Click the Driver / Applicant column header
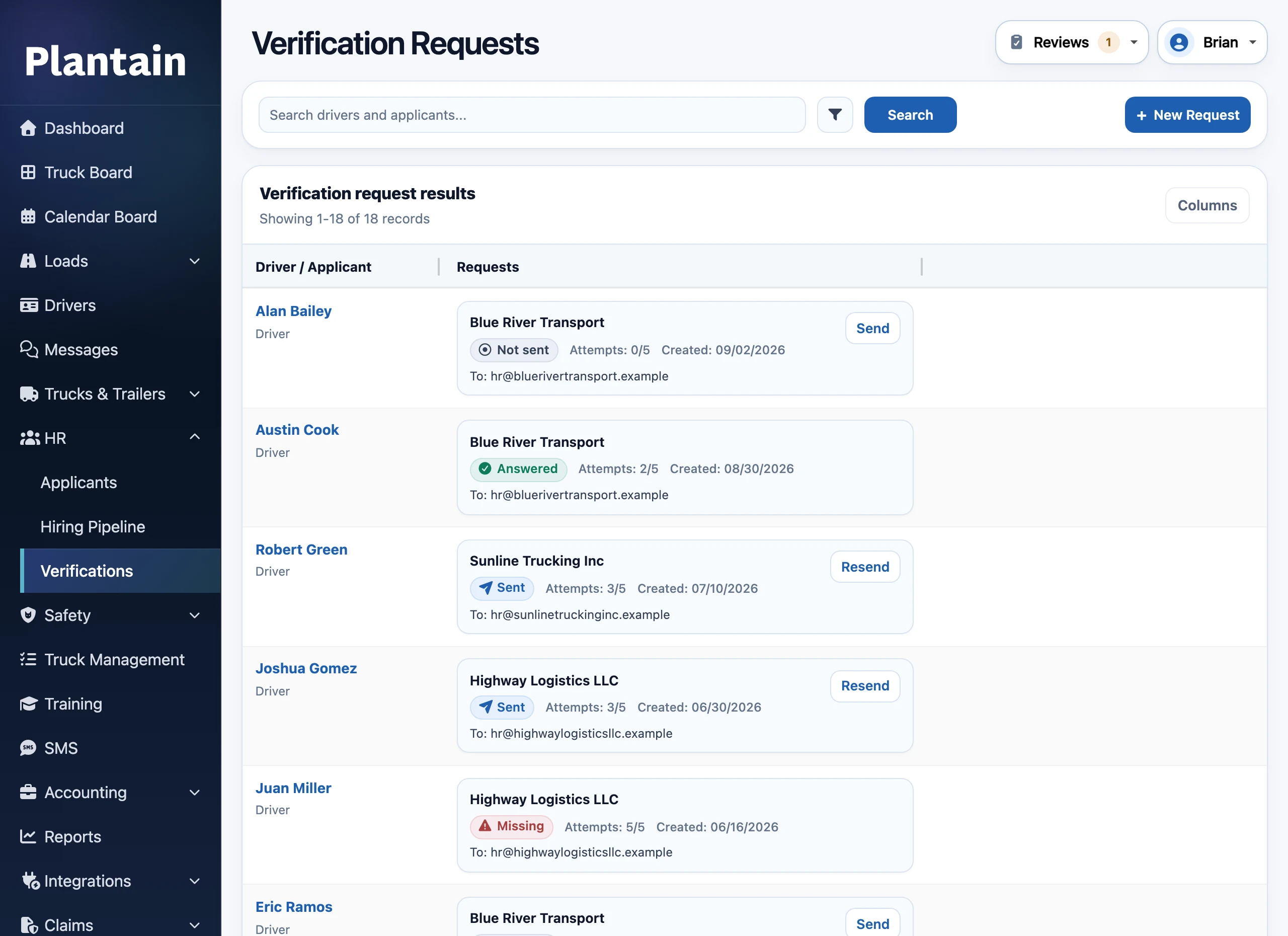The height and width of the screenshot is (936, 1288). pos(313,266)
